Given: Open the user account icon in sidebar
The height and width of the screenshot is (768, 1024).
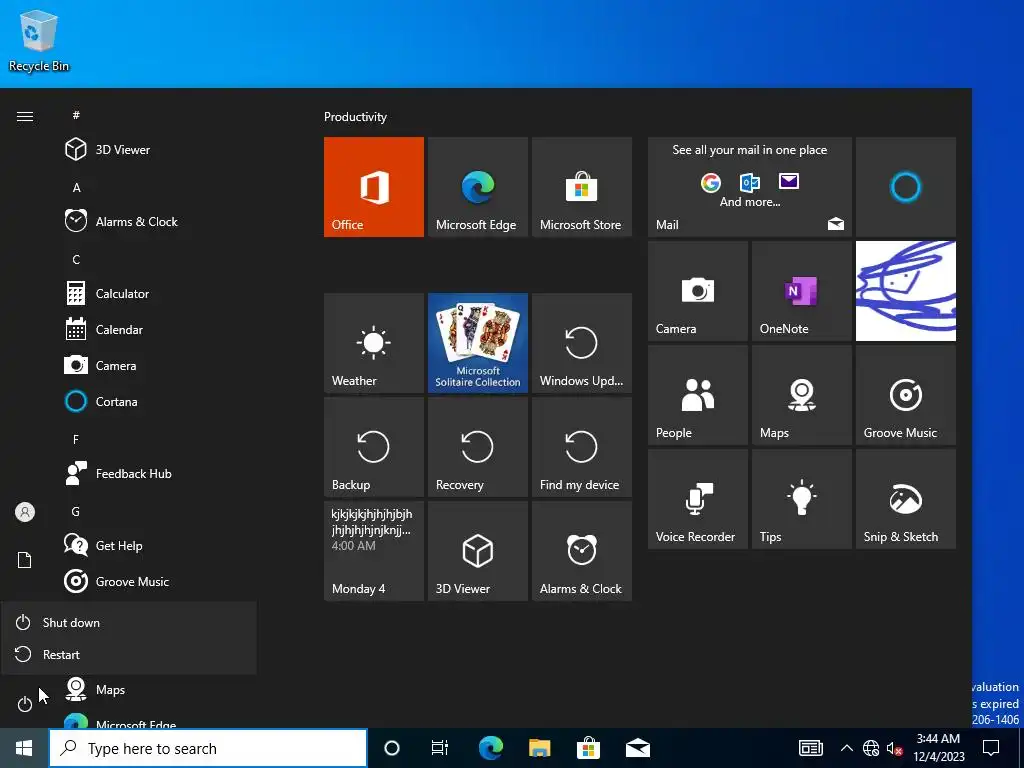Looking at the screenshot, I should (x=25, y=512).
